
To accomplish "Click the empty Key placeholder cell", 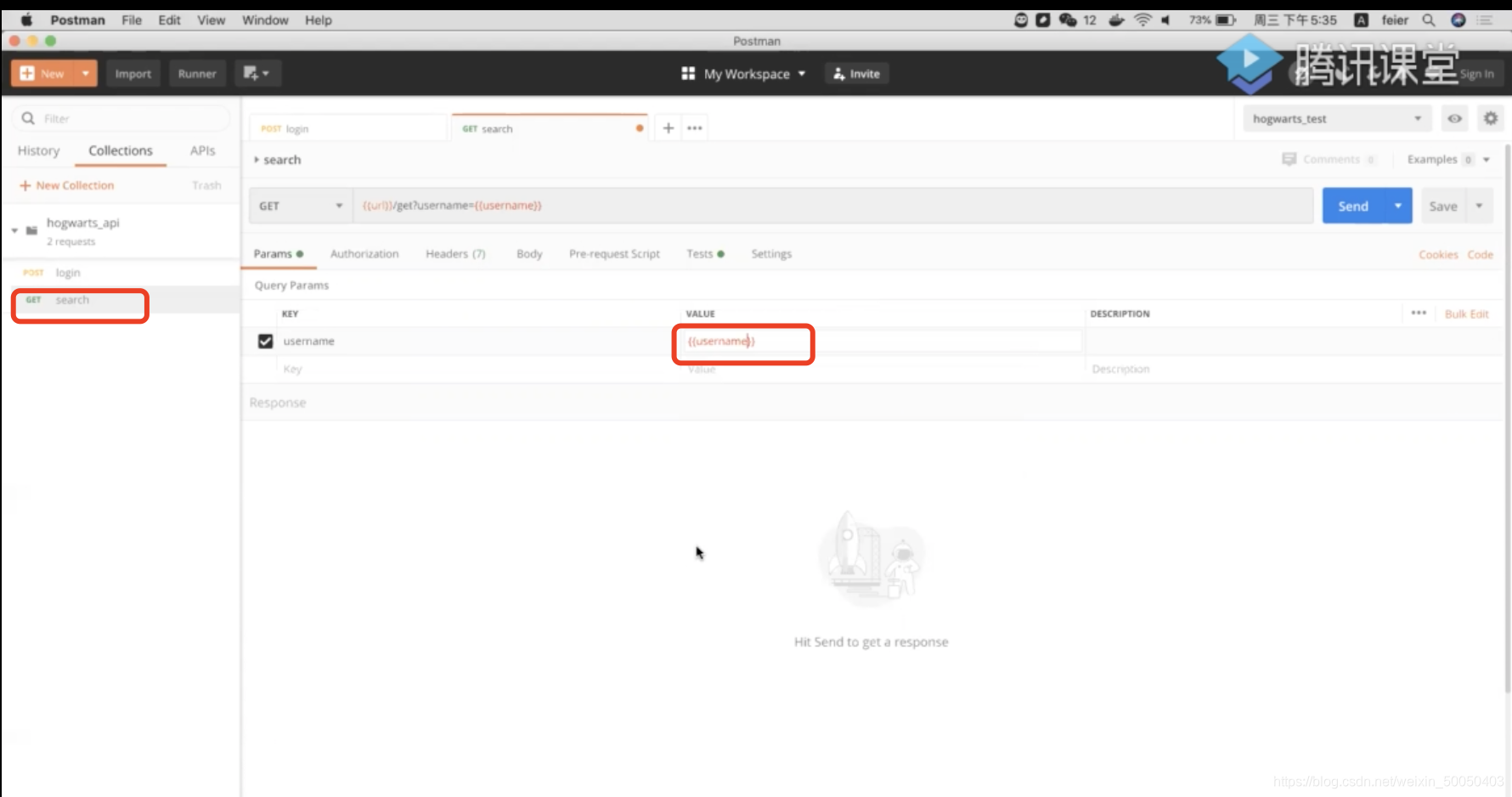I will click(x=480, y=370).
